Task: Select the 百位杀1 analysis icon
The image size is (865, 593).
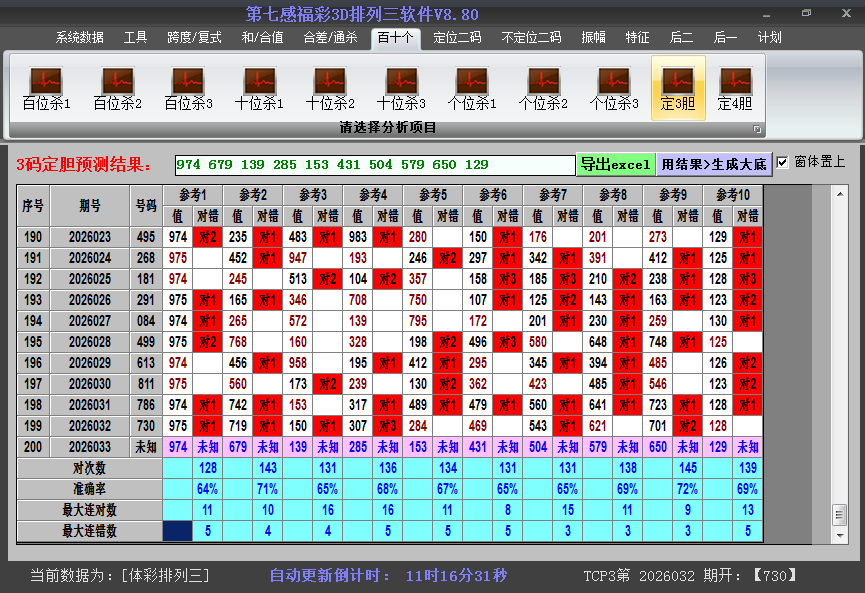Action: 46,88
